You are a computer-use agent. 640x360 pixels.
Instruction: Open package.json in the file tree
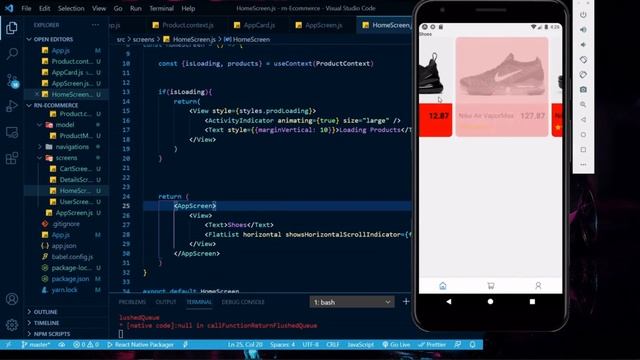[70, 279]
